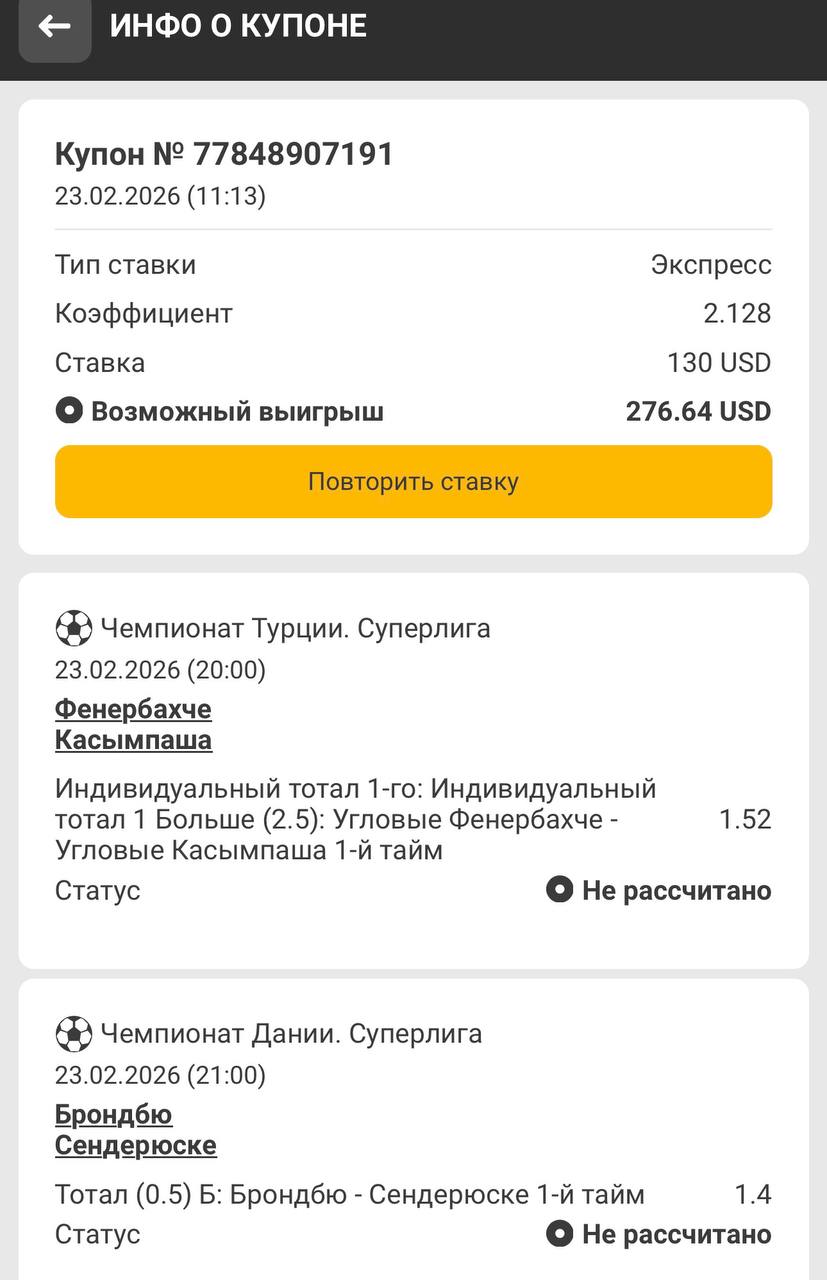This screenshot has height=1280, width=827.
Task: Click the 276.64 USD winnings amount
Action: (x=698, y=411)
